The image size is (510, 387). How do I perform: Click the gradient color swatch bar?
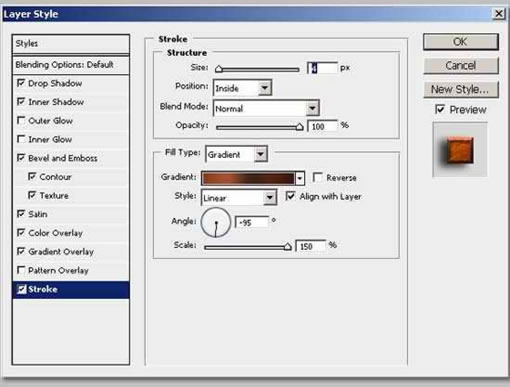click(248, 178)
